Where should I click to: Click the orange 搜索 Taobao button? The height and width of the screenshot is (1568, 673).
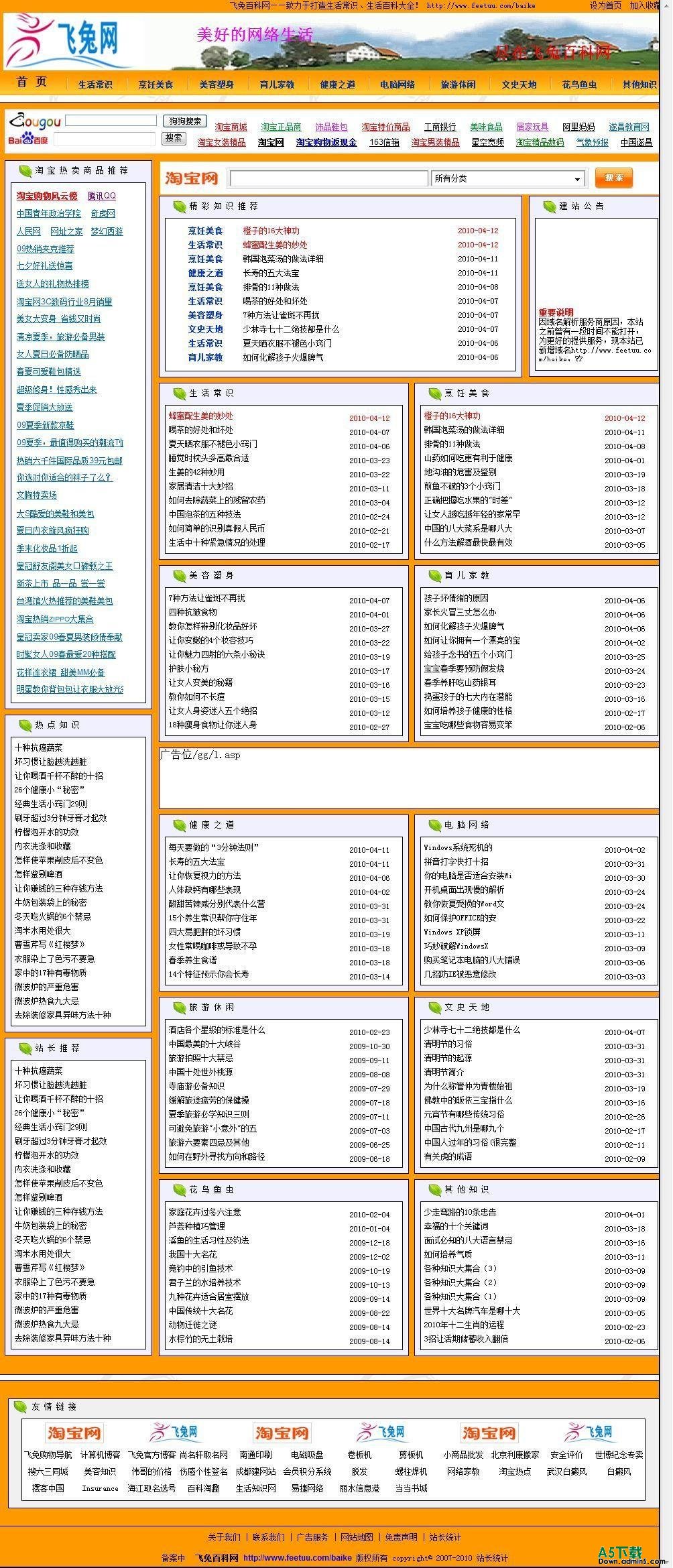(613, 178)
